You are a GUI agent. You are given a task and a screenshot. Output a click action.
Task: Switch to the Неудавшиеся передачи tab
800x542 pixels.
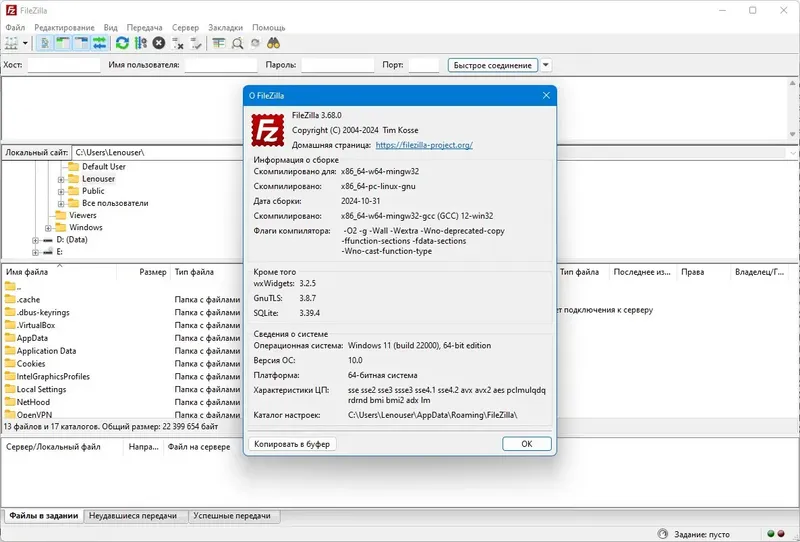[133, 516]
